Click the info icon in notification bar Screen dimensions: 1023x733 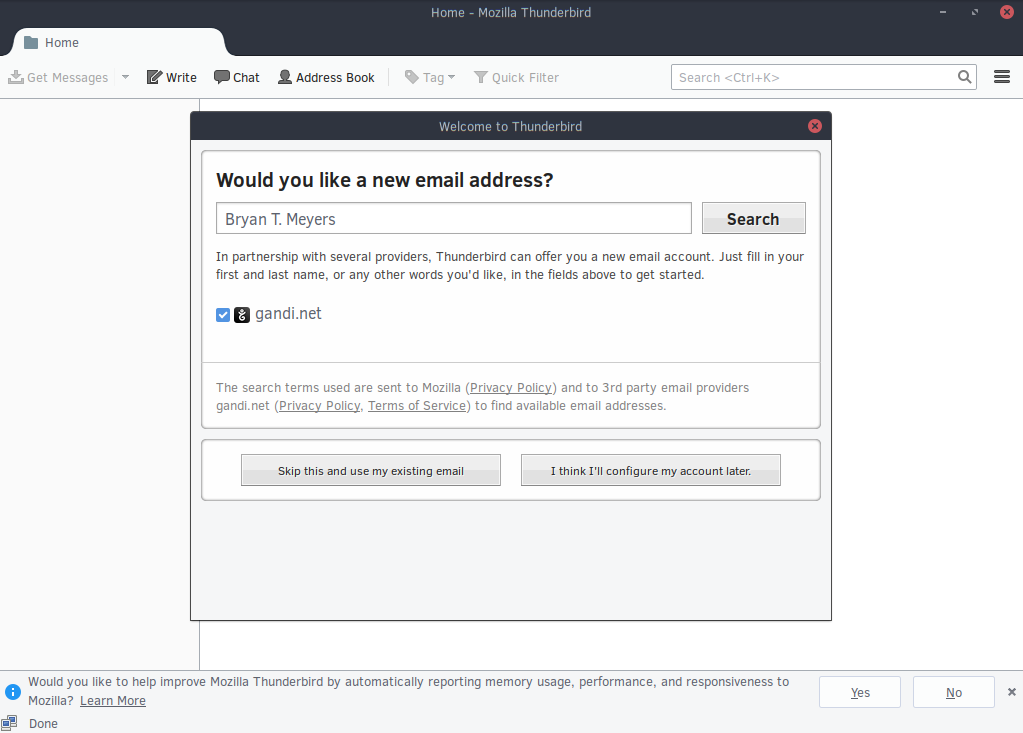[x=12, y=692]
